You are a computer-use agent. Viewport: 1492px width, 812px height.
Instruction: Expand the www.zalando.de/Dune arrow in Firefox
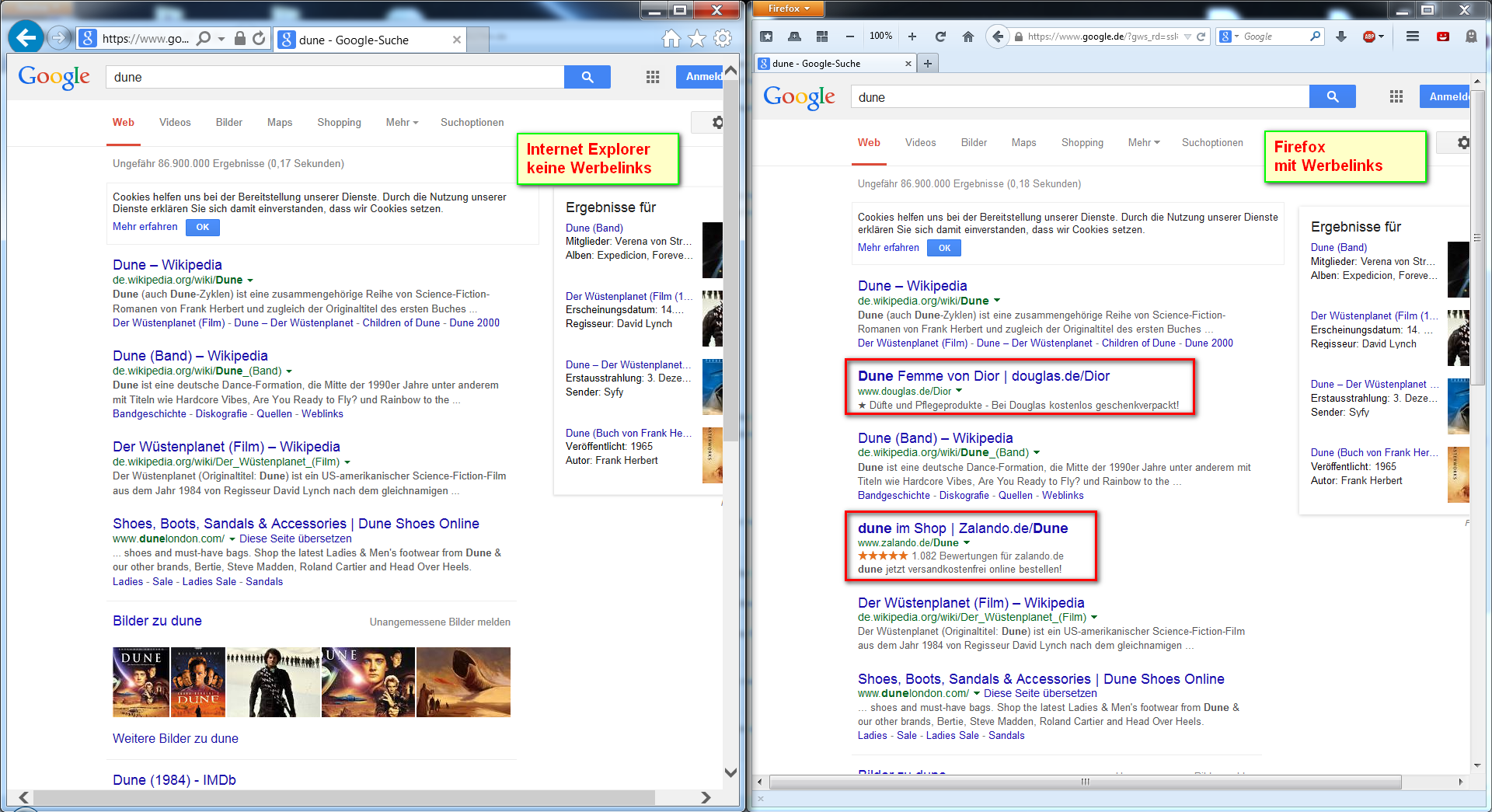(x=967, y=543)
